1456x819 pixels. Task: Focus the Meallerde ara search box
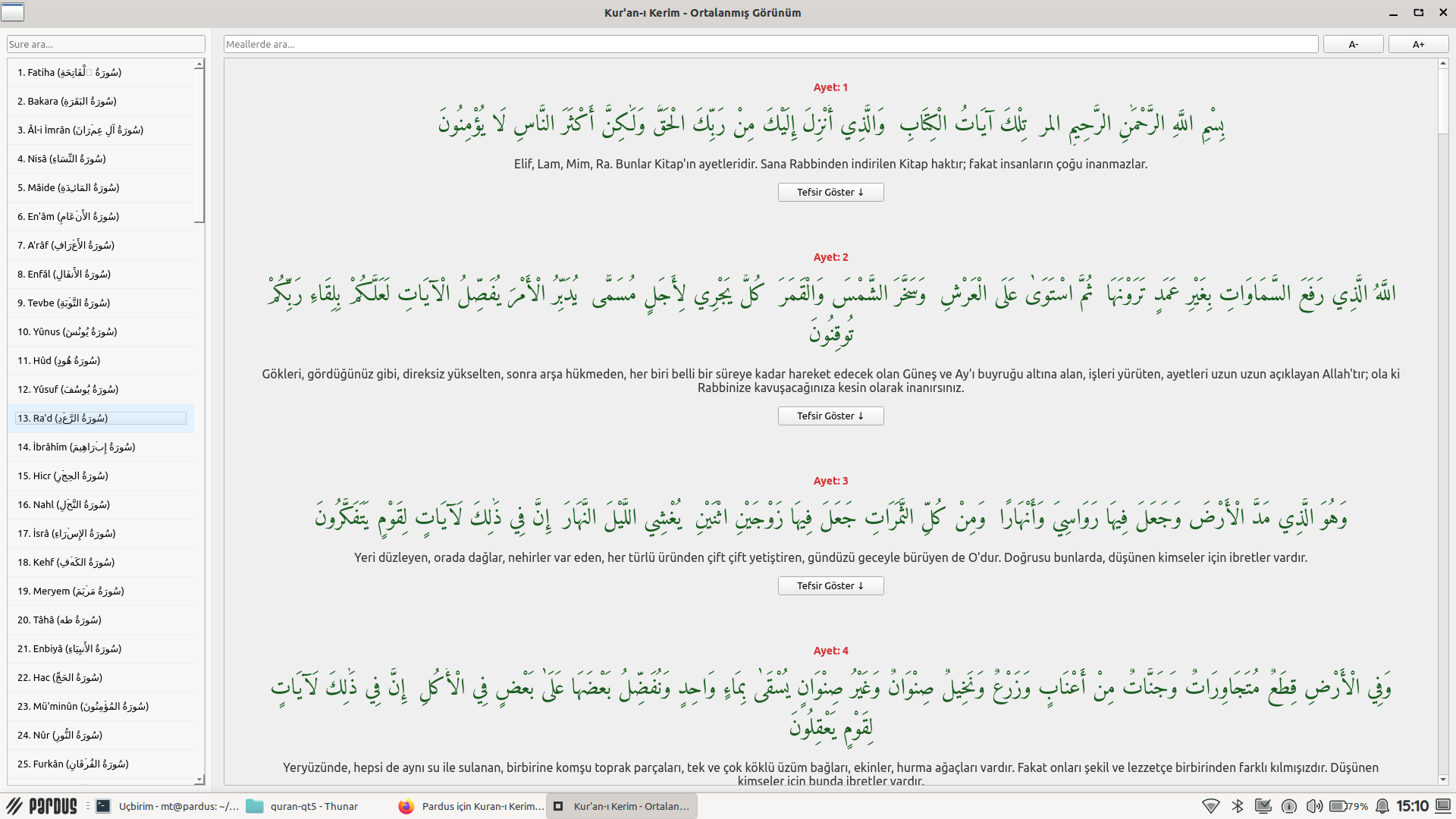tap(770, 45)
